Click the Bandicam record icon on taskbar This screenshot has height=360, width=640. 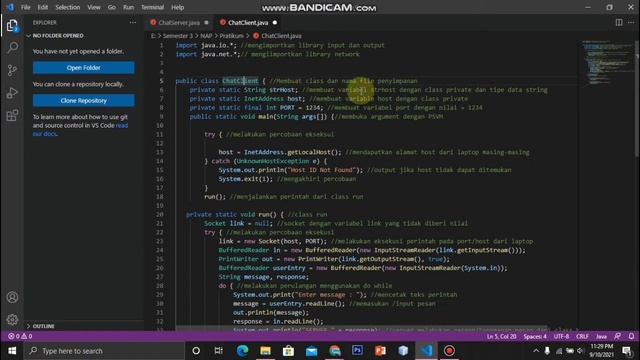point(449,351)
